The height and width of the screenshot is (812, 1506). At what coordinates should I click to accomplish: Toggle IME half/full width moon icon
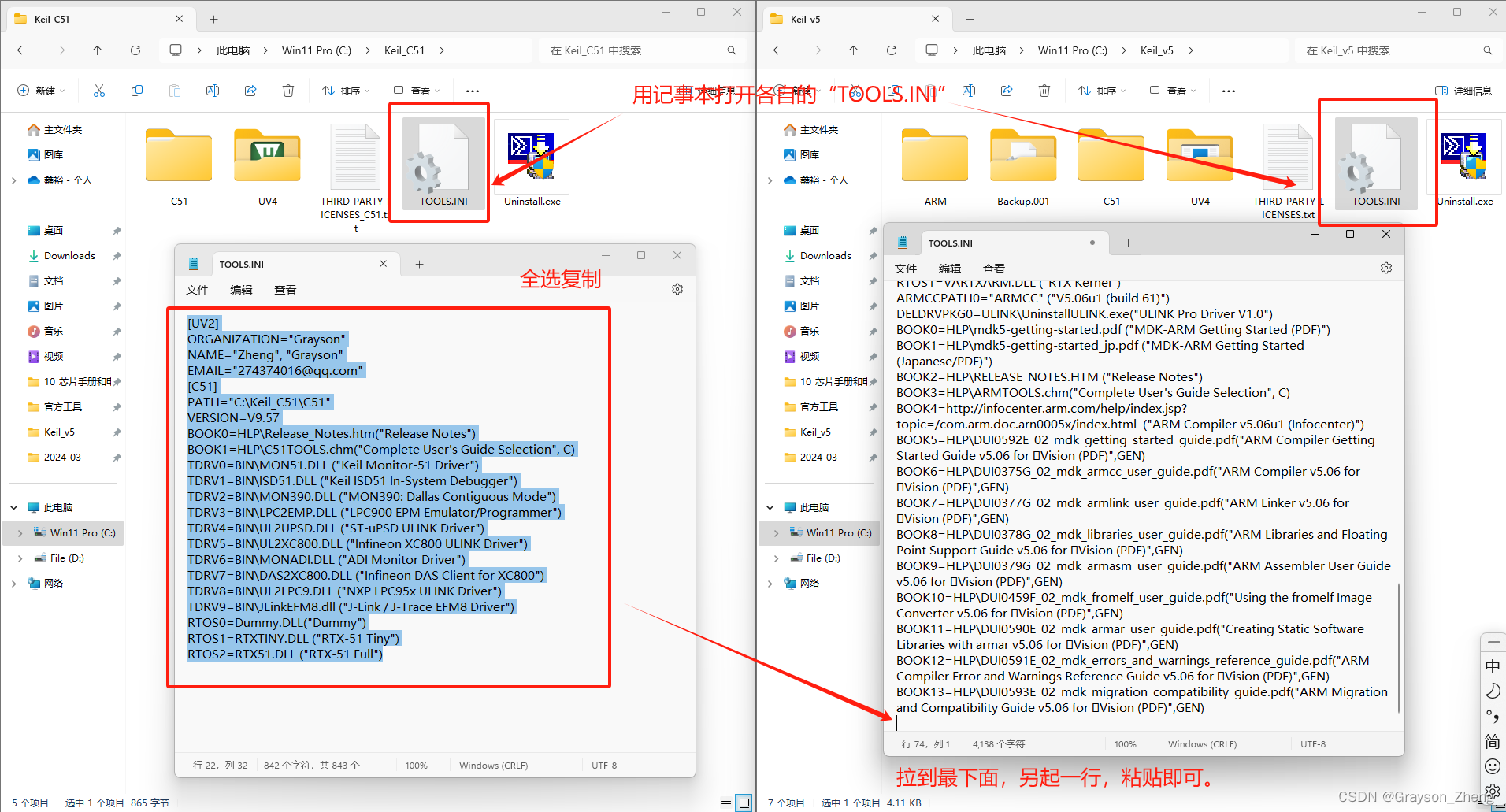click(1493, 691)
